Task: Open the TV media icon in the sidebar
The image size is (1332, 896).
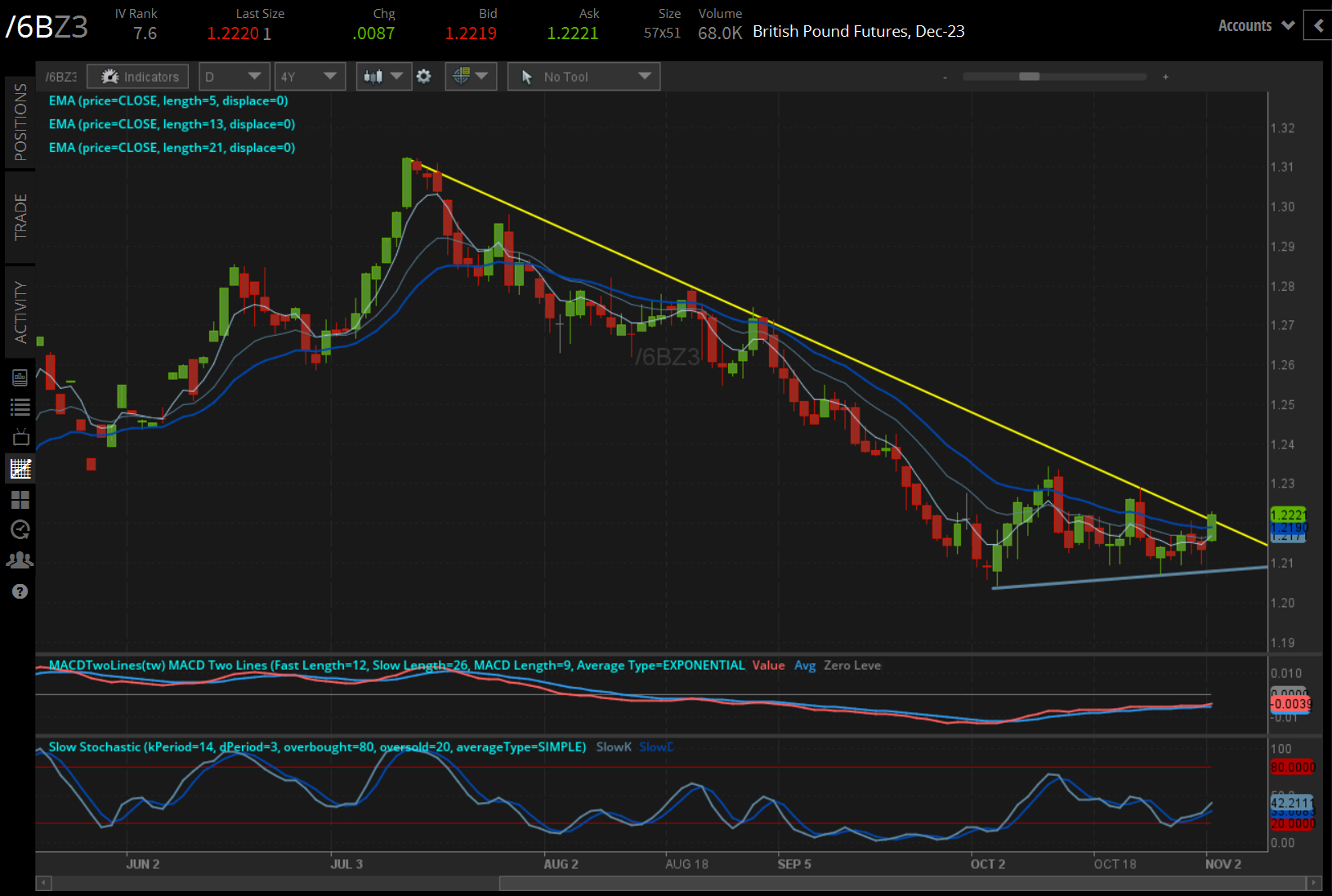Action: (x=20, y=437)
